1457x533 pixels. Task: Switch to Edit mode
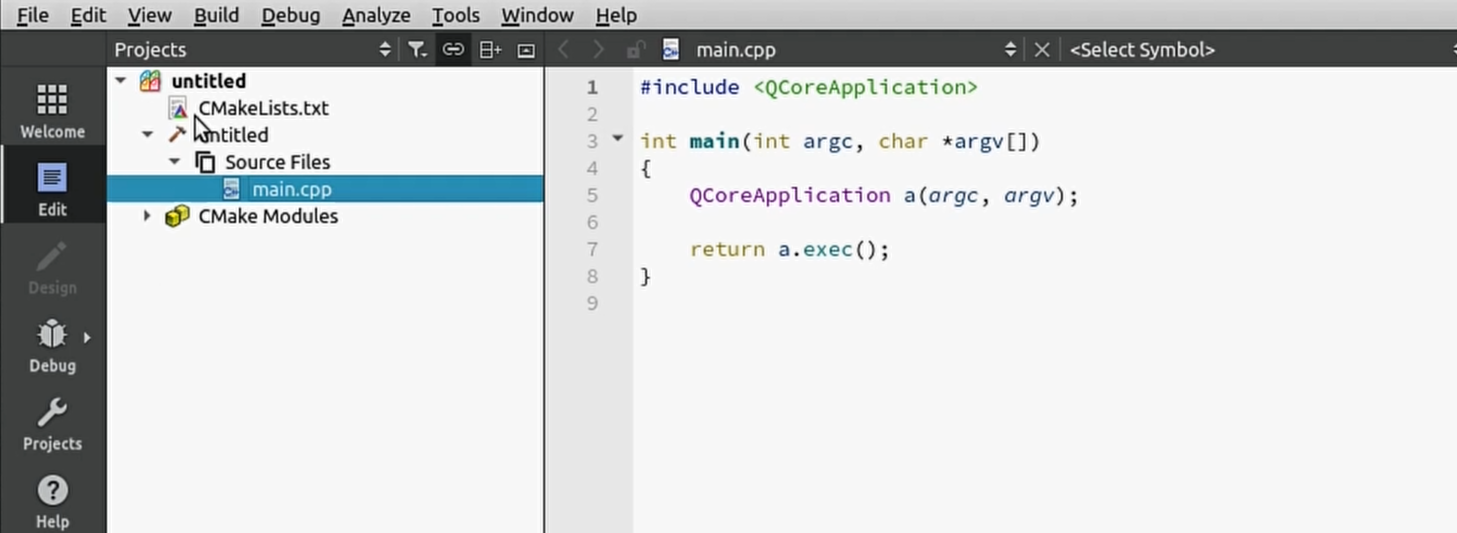pos(52,188)
